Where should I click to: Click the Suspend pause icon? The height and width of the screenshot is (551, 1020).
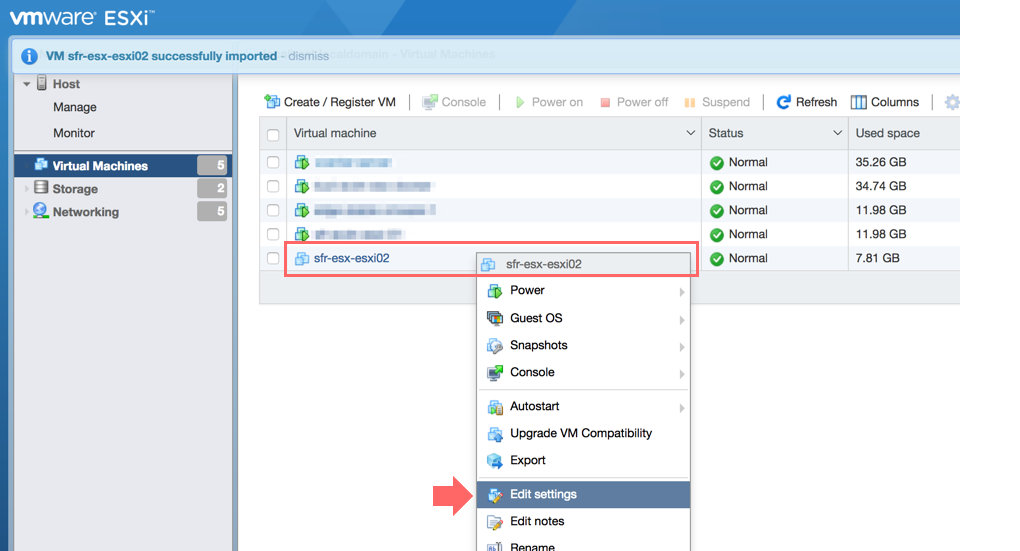pyautogui.click(x=690, y=102)
